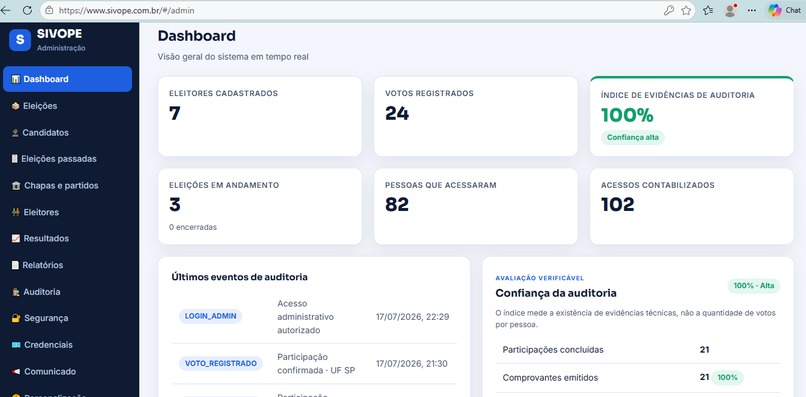
Task: Click the saved password key icon
Action: (x=669, y=10)
